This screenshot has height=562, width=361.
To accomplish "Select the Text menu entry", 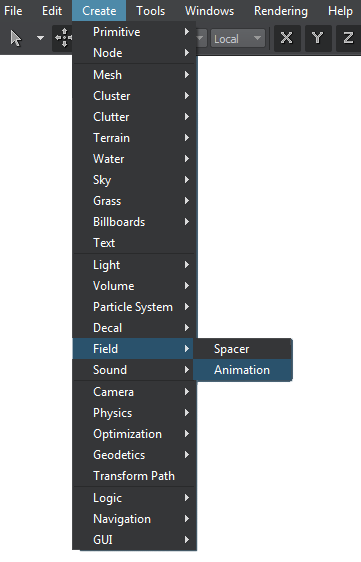I will point(134,243).
